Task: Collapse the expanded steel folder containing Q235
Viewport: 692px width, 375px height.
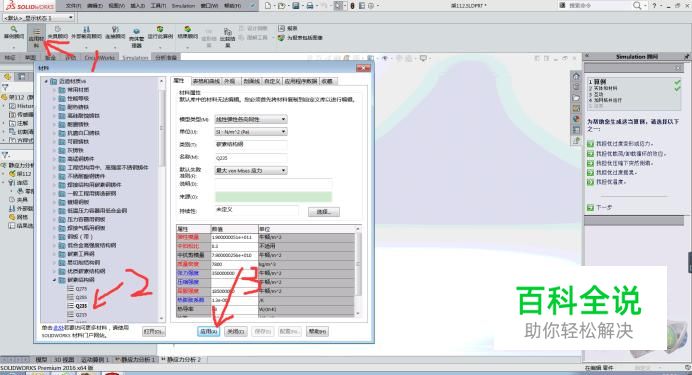Action: point(55,280)
